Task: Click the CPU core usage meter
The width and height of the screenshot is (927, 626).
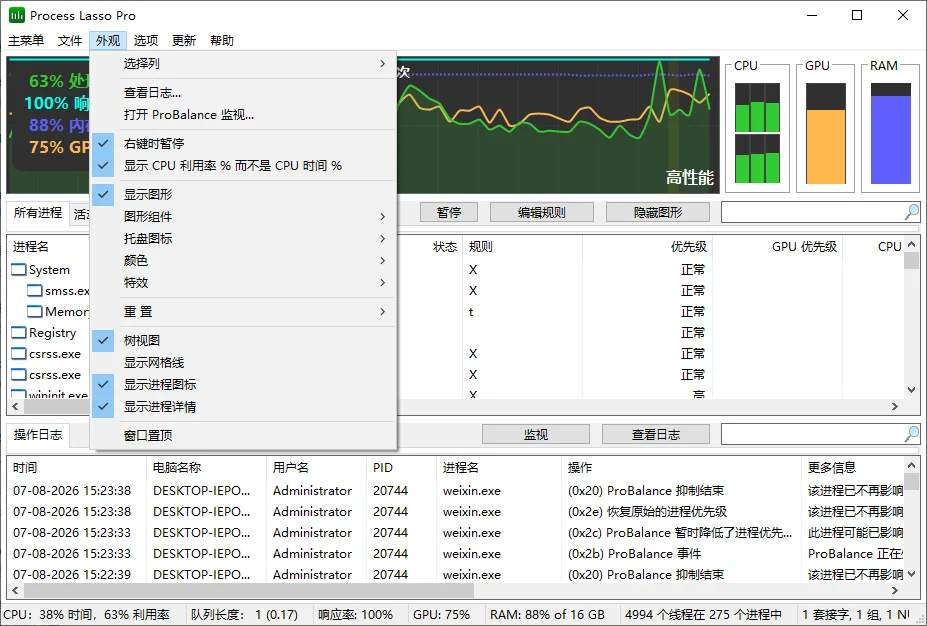Action: pyautogui.click(x=757, y=133)
